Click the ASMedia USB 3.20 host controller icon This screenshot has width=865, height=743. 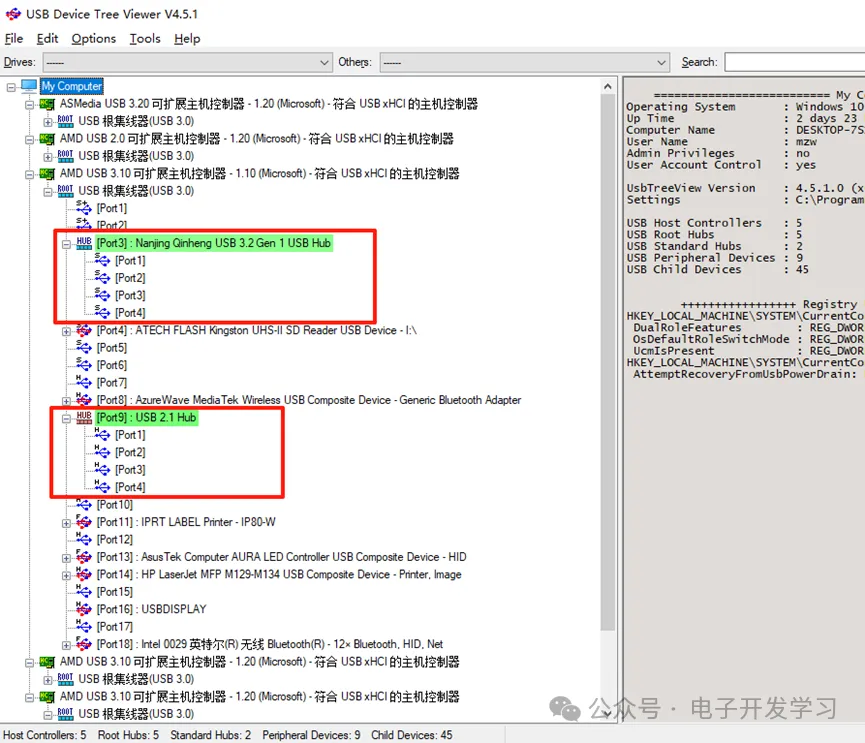point(47,104)
